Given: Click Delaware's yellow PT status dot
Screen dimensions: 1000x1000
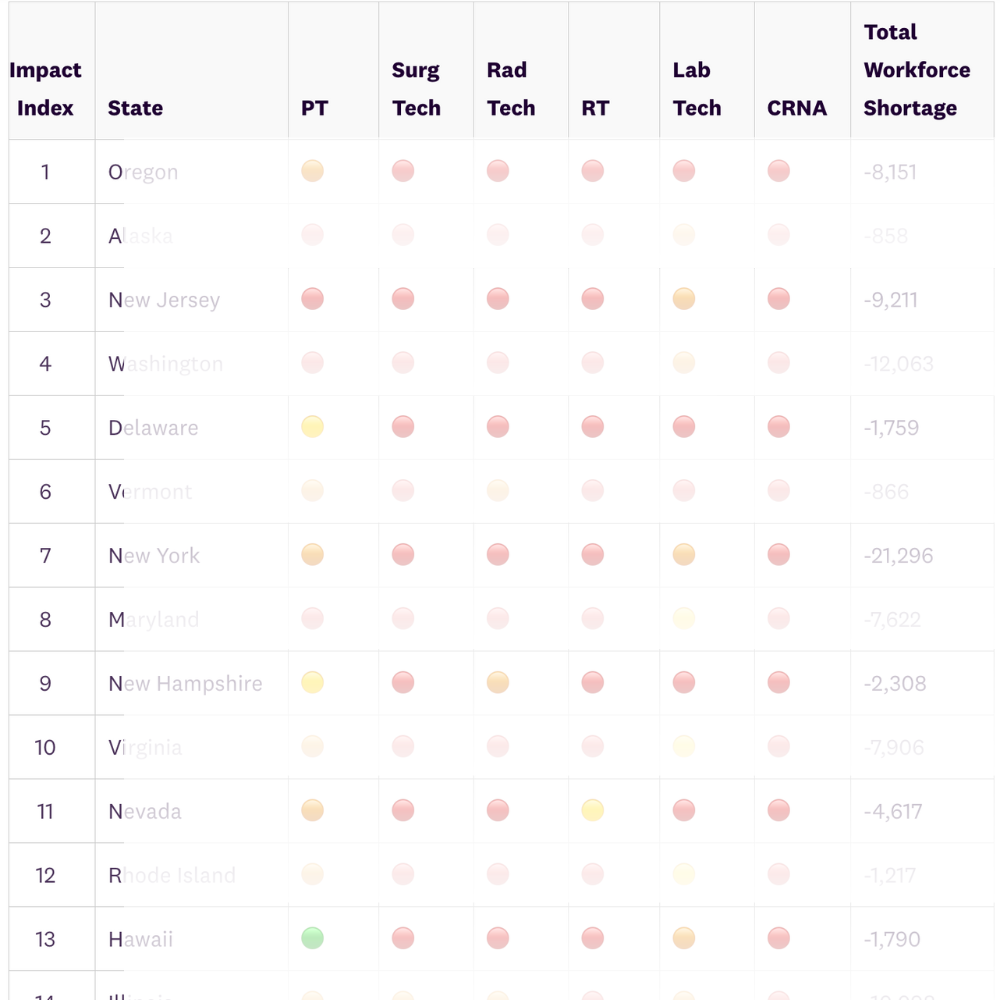Looking at the screenshot, I should [312, 427].
